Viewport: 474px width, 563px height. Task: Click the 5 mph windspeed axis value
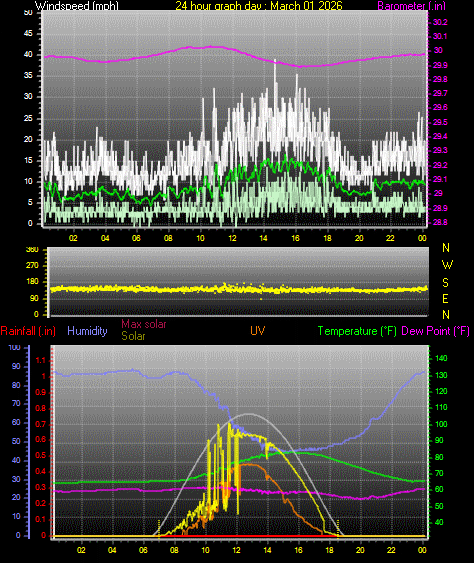point(30,202)
